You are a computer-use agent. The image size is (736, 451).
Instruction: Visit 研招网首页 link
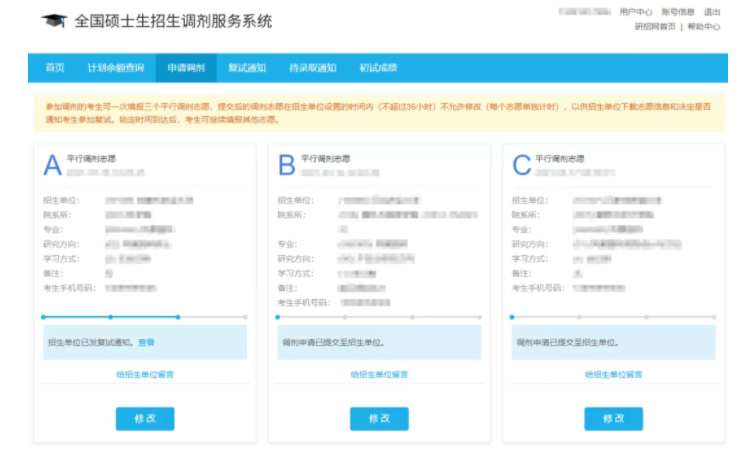(655, 27)
